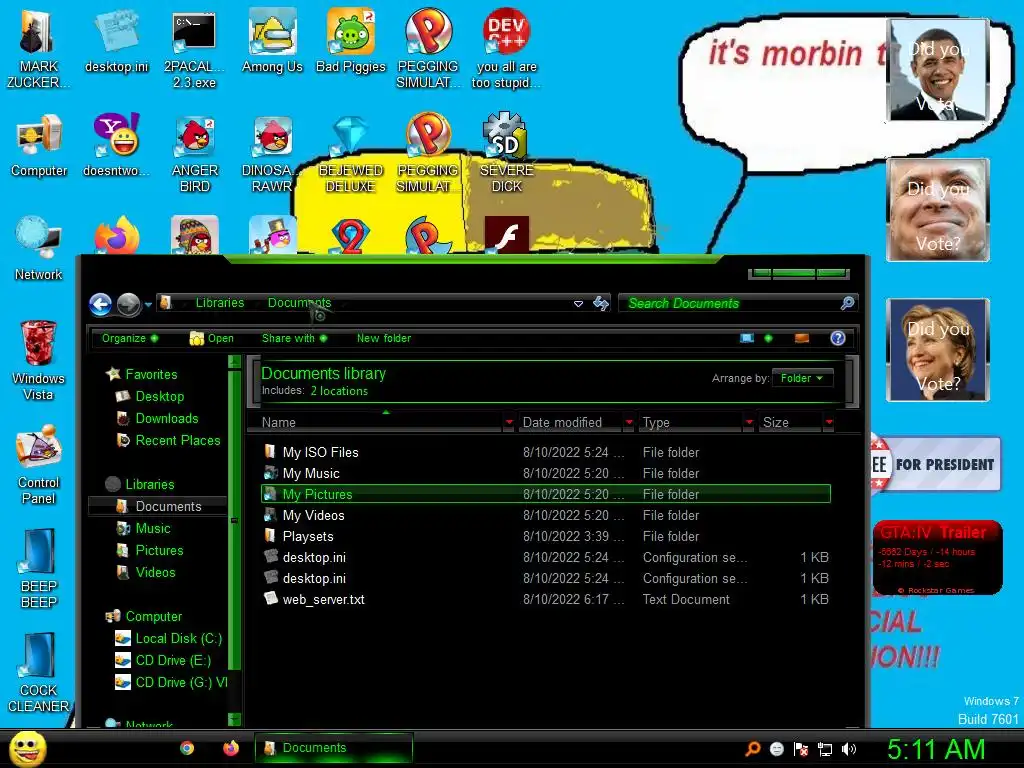
Task: Select the web_server.txt file
Action: (x=545, y=599)
